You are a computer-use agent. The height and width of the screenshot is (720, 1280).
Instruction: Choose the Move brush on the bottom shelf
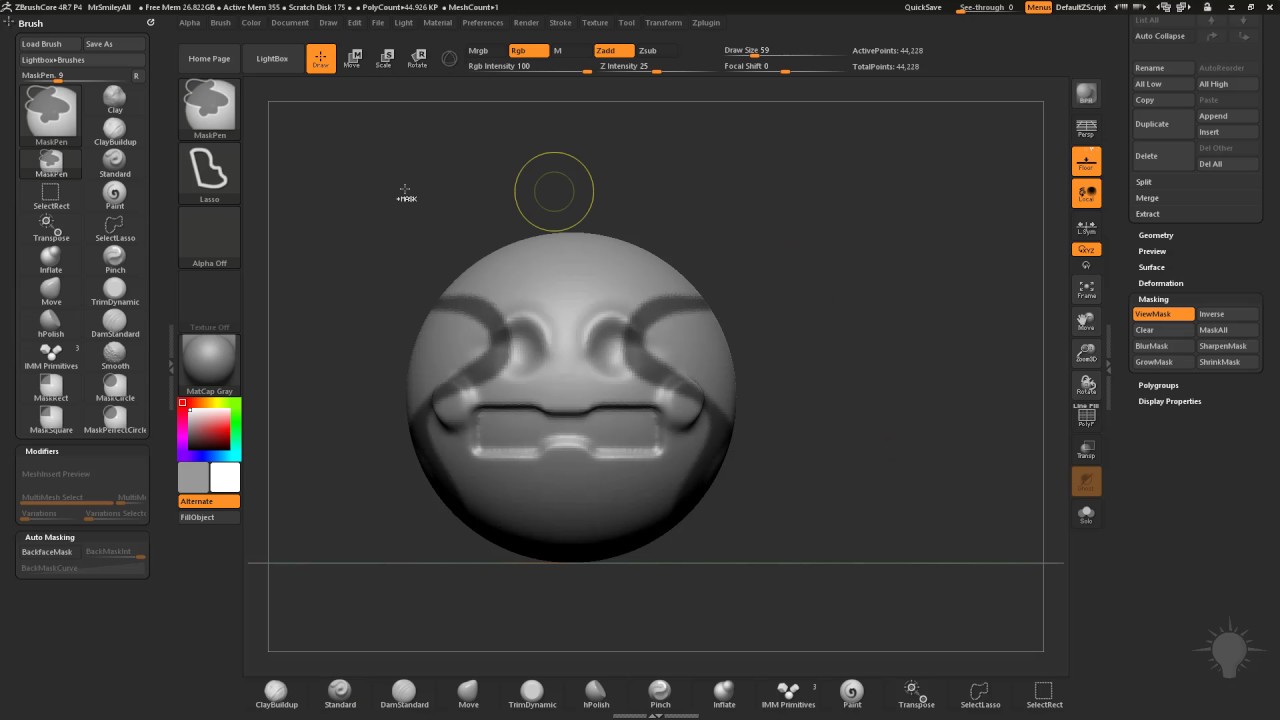(x=468, y=694)
